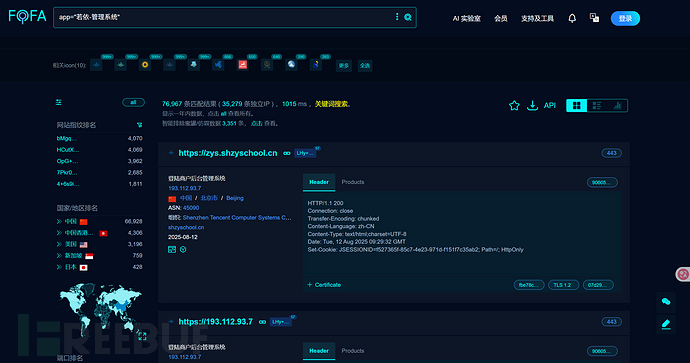Switch language with the translate icon
This screenshot has width=690, height=363.
click(595, 18)
